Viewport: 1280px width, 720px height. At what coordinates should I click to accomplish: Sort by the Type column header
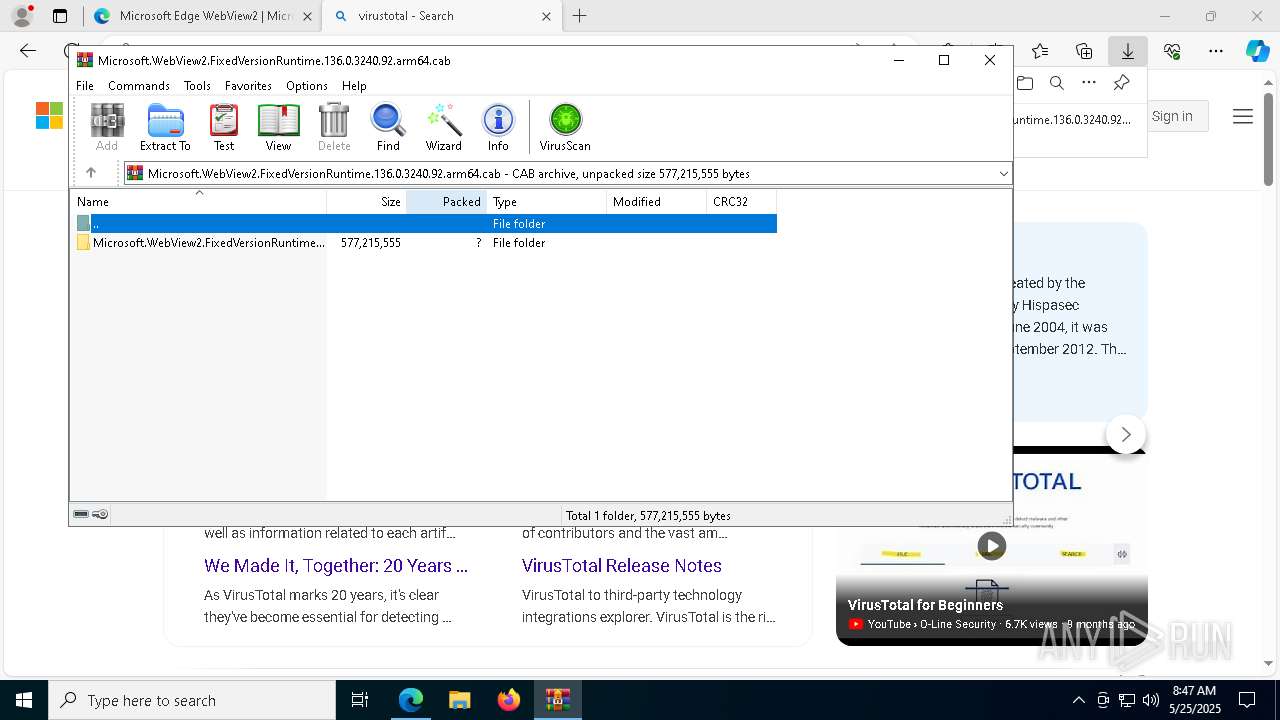546,201
